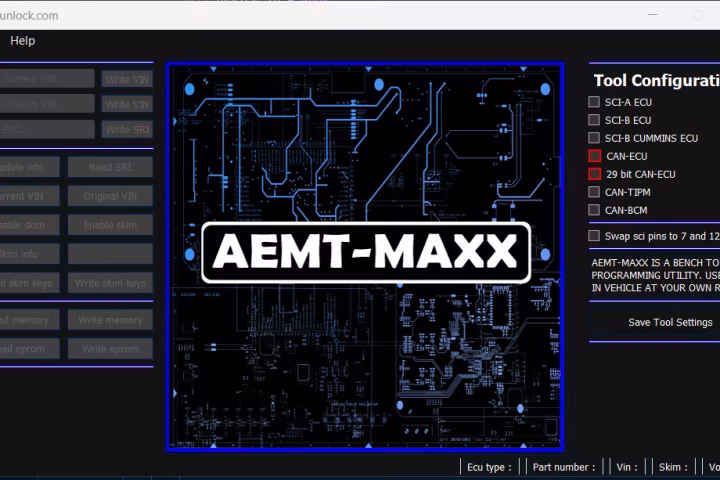Image resolution: width=720 pixels, height=480 pixels.
Task: Click the SRI text input field
Action: coord(46,129)
